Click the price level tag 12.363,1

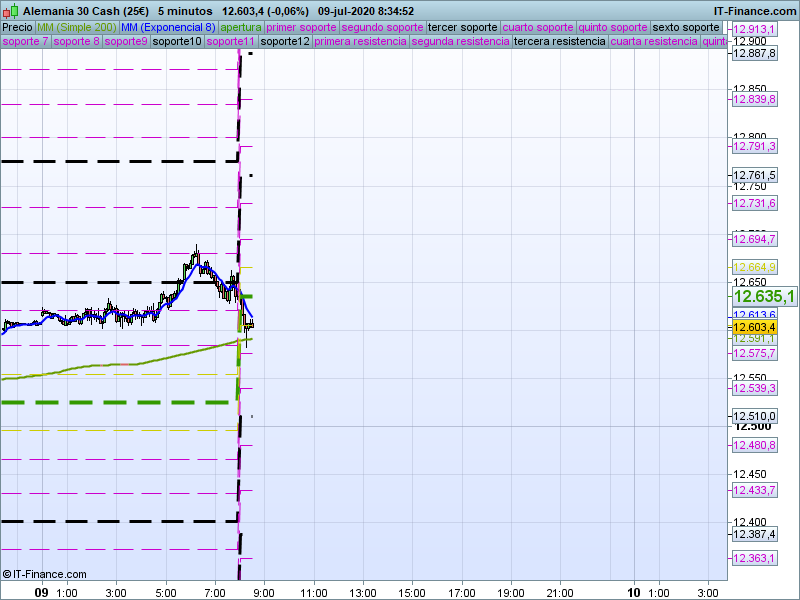755,558
